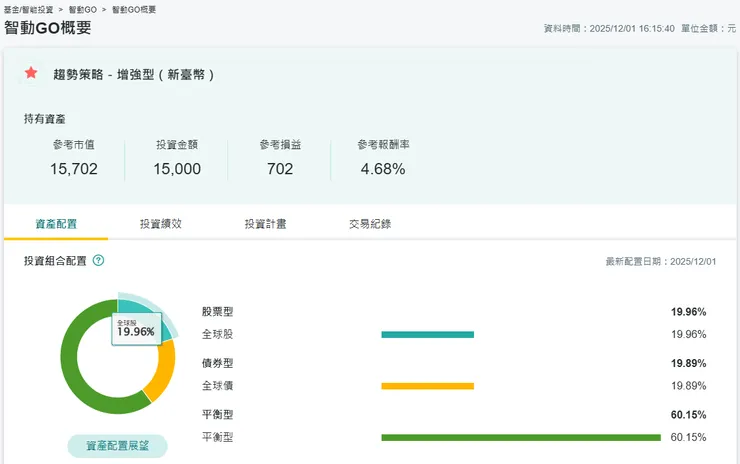This screenshot has height=464, width=740.
Task: Click the 投資組合配置 section label
Action: (55, 261)
